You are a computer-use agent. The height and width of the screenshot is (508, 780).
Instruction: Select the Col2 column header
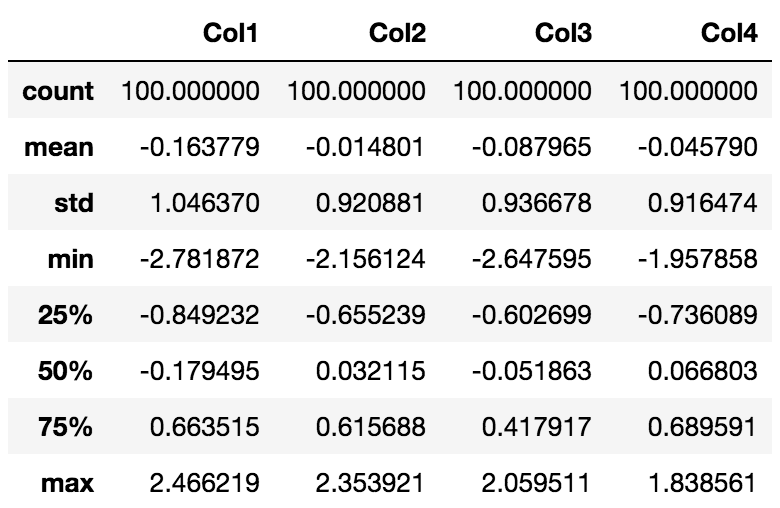click(x=397, y=33)
